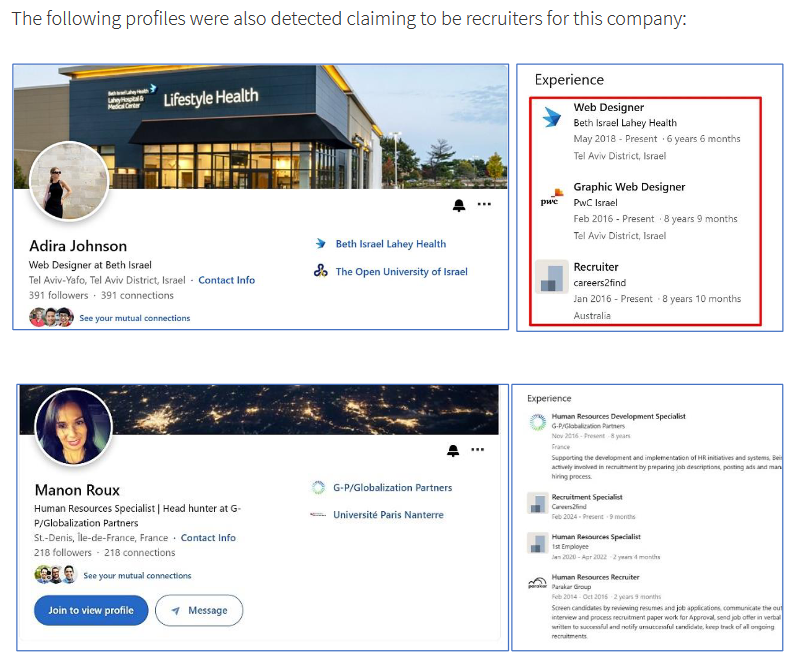See mutual connections with Manon Roux

(137, 576)
